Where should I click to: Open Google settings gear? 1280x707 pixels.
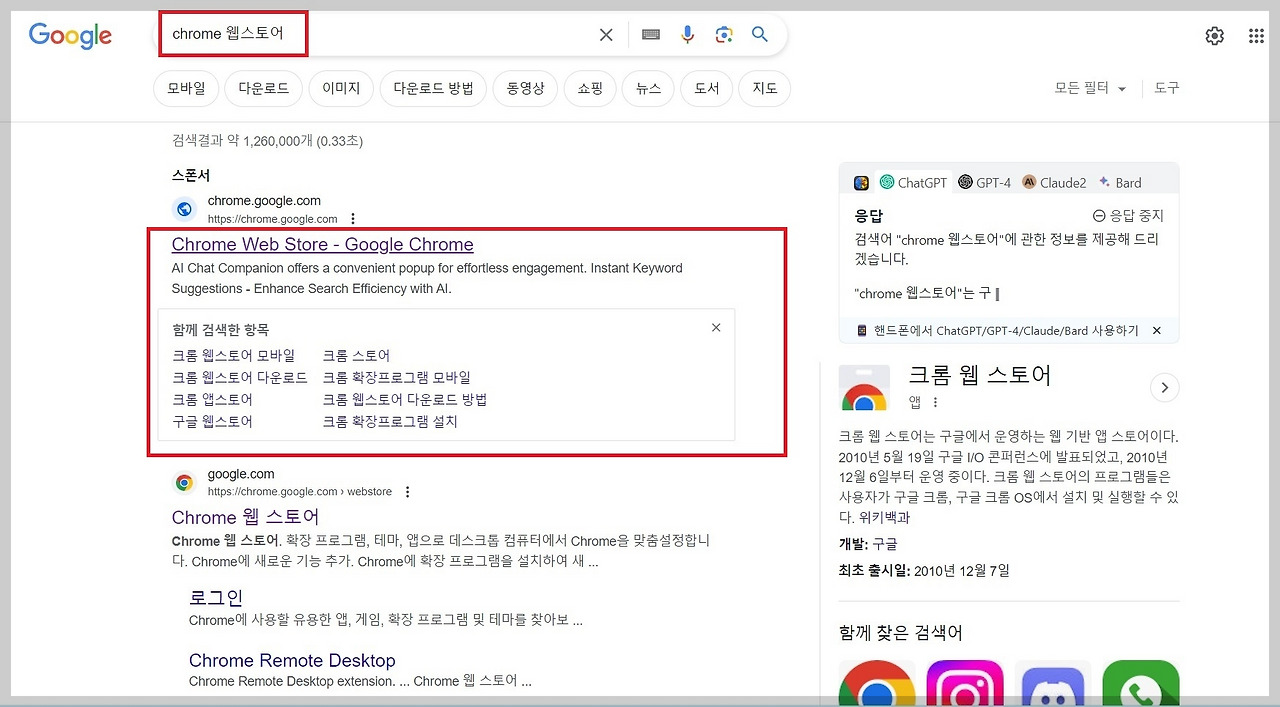(x=1214, y=36)
